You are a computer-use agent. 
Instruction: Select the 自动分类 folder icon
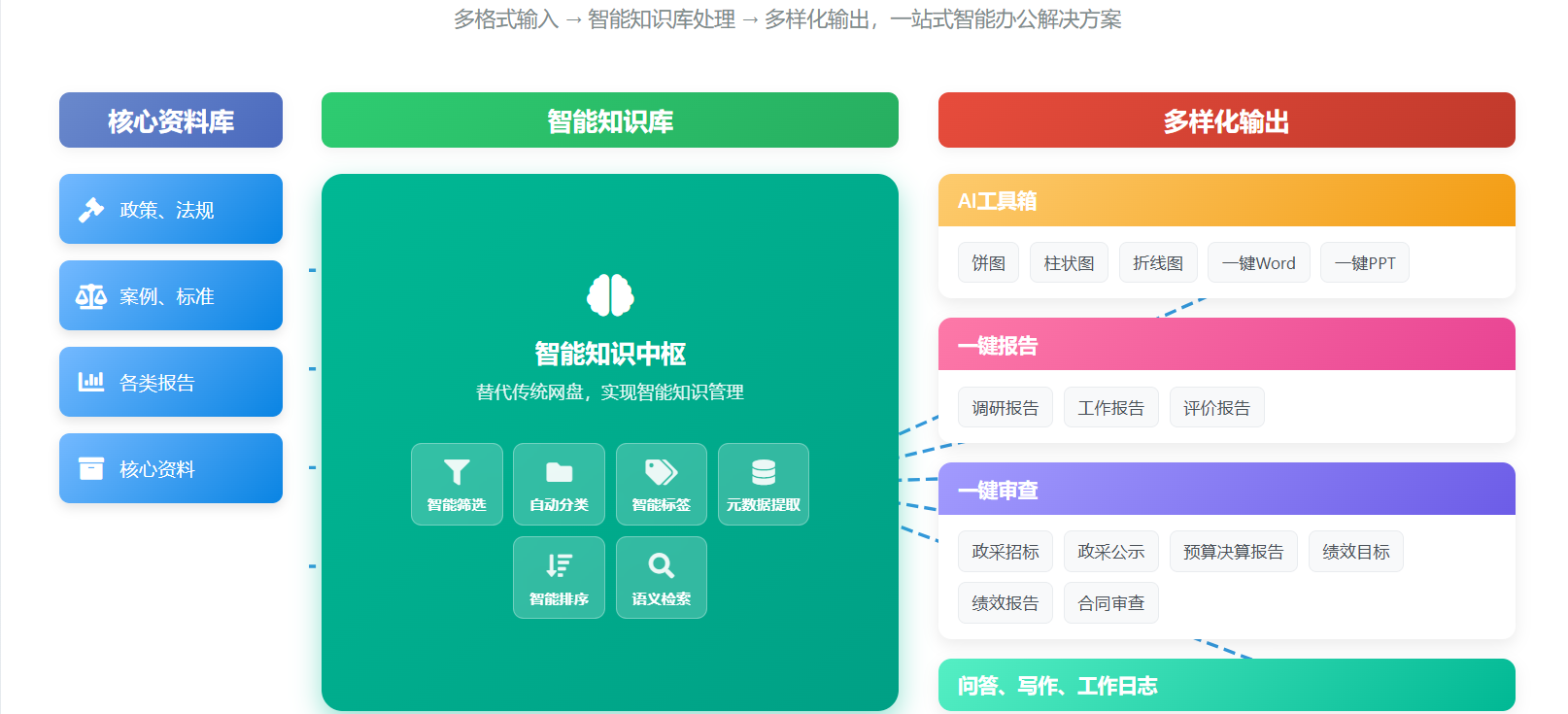click(x=559, y=472)
